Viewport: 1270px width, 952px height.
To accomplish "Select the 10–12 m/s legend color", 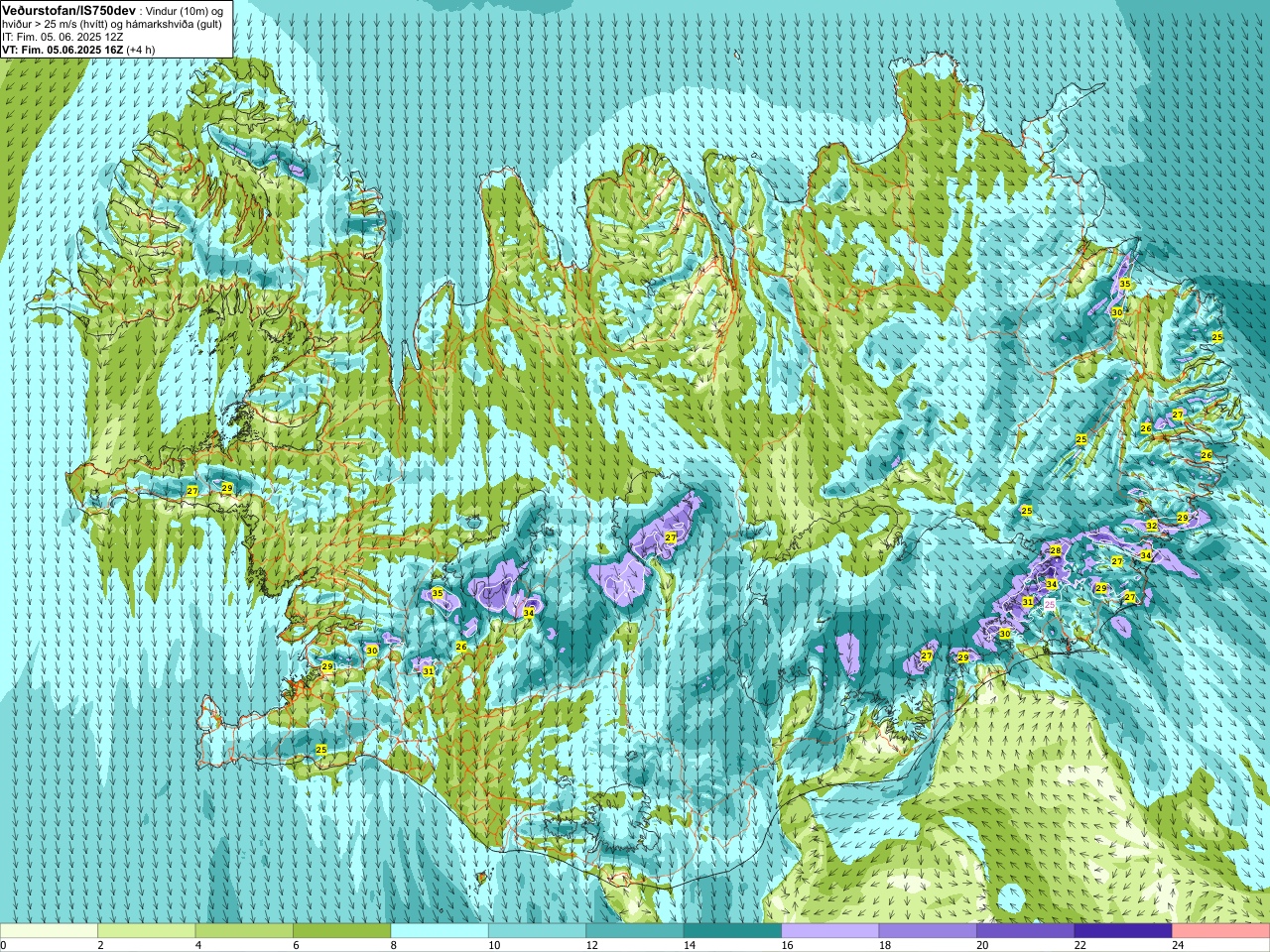I will [x=537, y=931].
